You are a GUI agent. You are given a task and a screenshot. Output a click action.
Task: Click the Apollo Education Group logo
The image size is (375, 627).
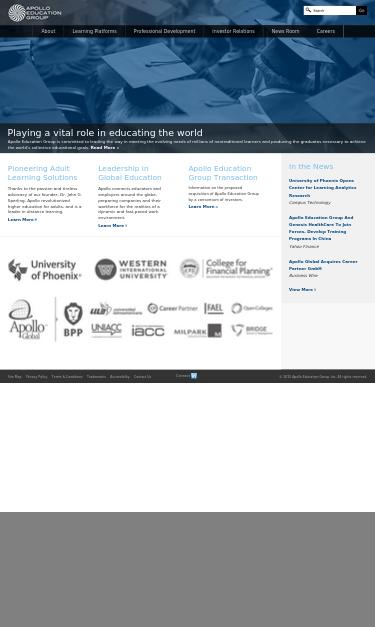pos(35,13)
